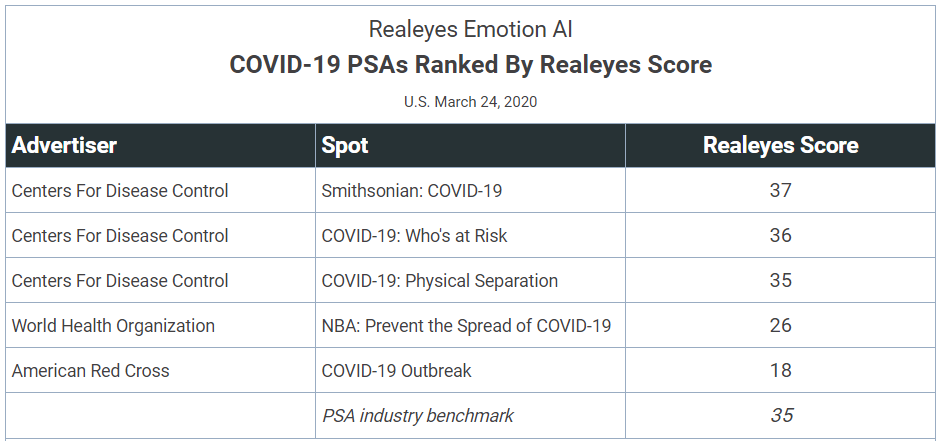Select the score value 18
940x441 pixels.
click(780, 370)
